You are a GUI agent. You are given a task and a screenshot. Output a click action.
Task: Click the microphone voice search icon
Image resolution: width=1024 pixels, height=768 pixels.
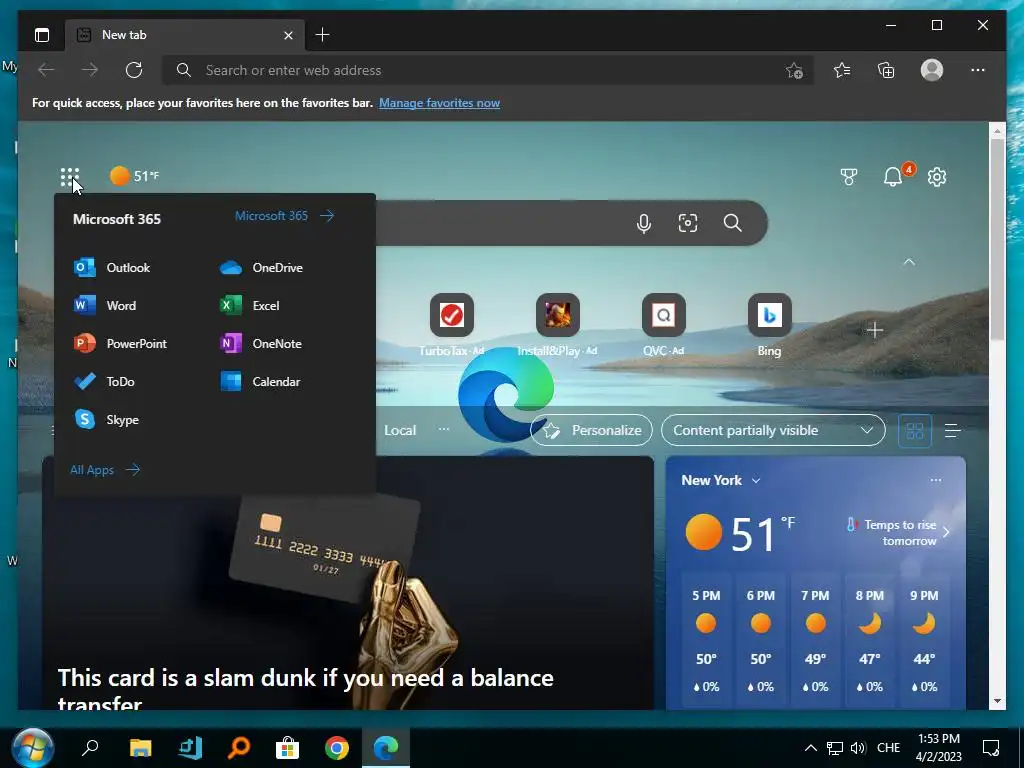pyautogui.click(x=644, y=223)
